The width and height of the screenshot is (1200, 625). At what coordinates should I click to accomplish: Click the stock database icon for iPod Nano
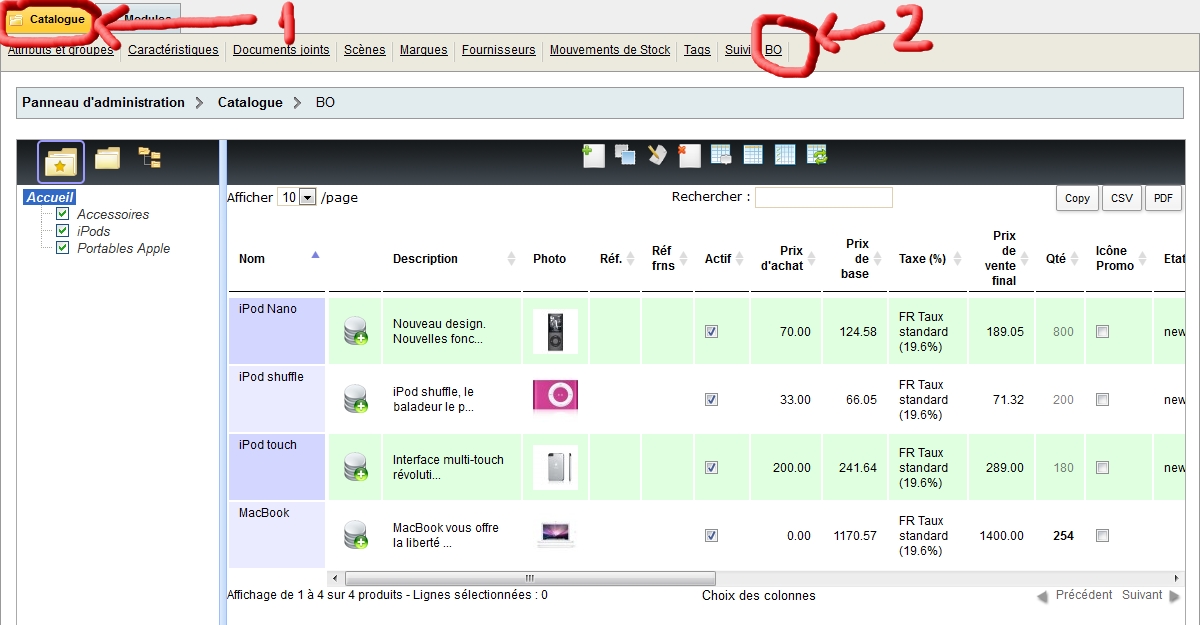coord(355,331)
